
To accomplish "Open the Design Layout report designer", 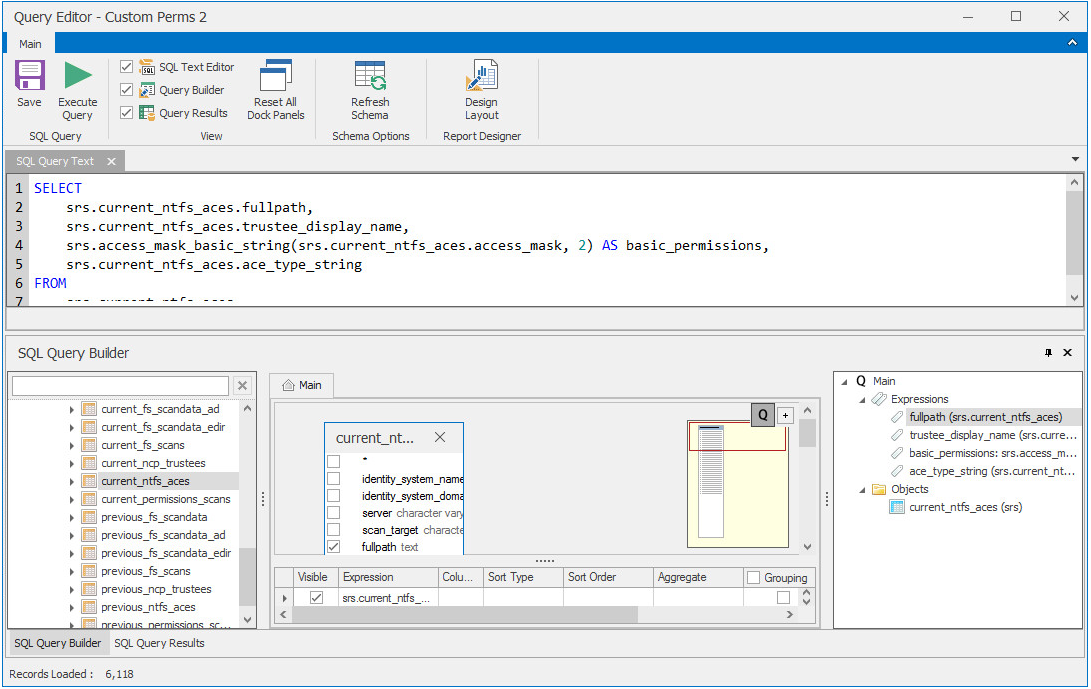I will pyautogui.click(x=481, y=77).
